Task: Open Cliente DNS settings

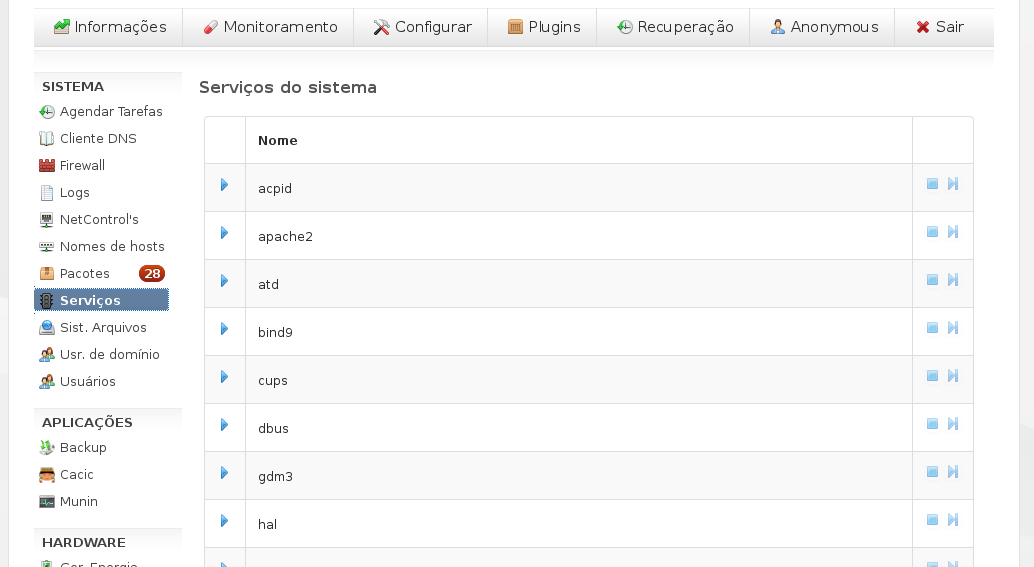Action: (88, 138)
